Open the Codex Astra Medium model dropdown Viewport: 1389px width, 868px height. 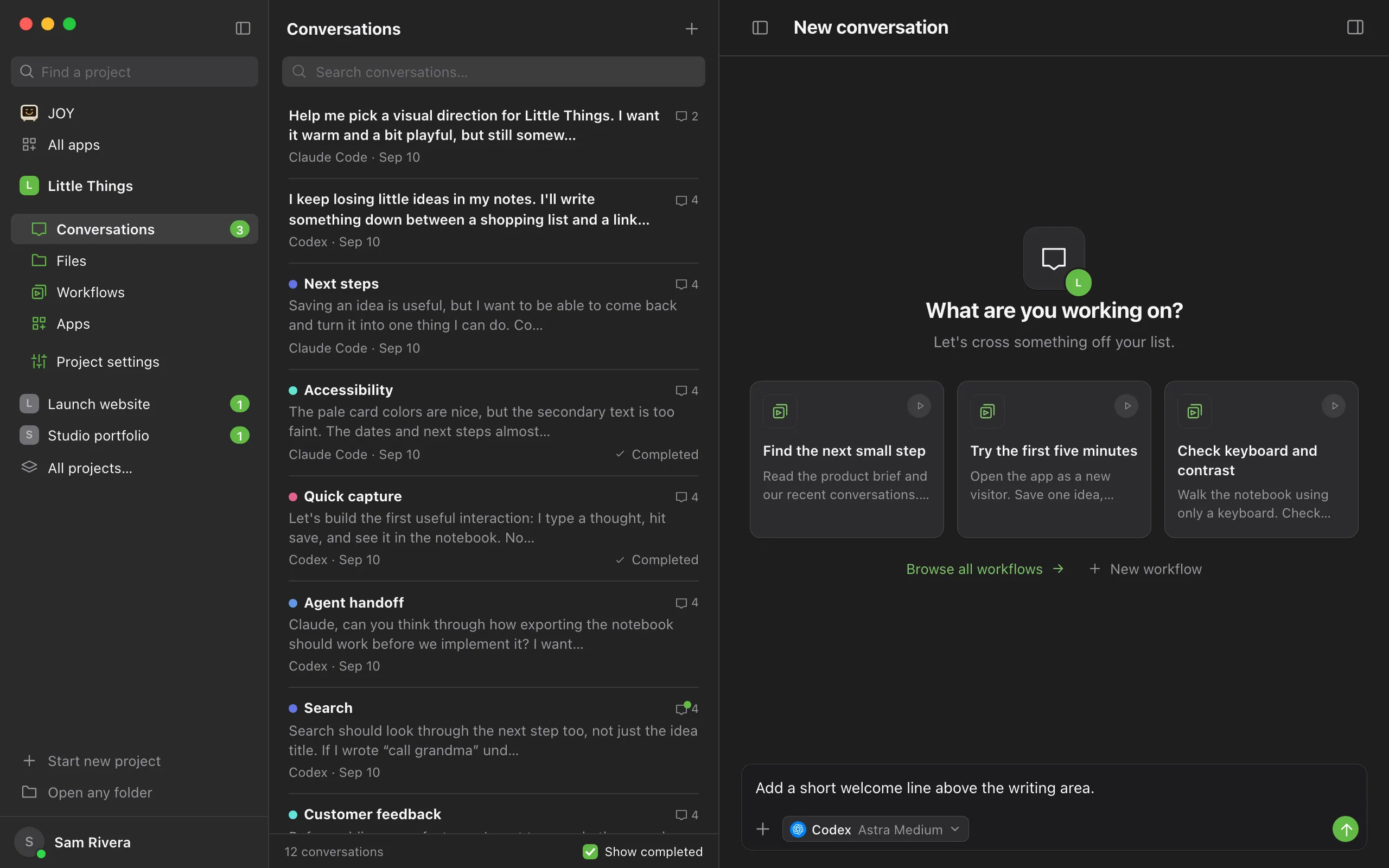coord(875,829)
